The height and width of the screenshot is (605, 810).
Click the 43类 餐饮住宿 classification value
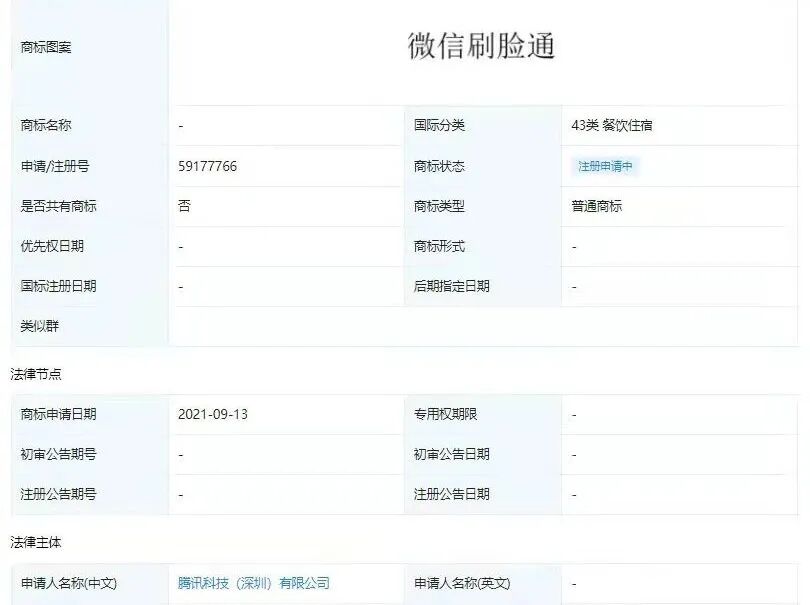tap(612, 125)
